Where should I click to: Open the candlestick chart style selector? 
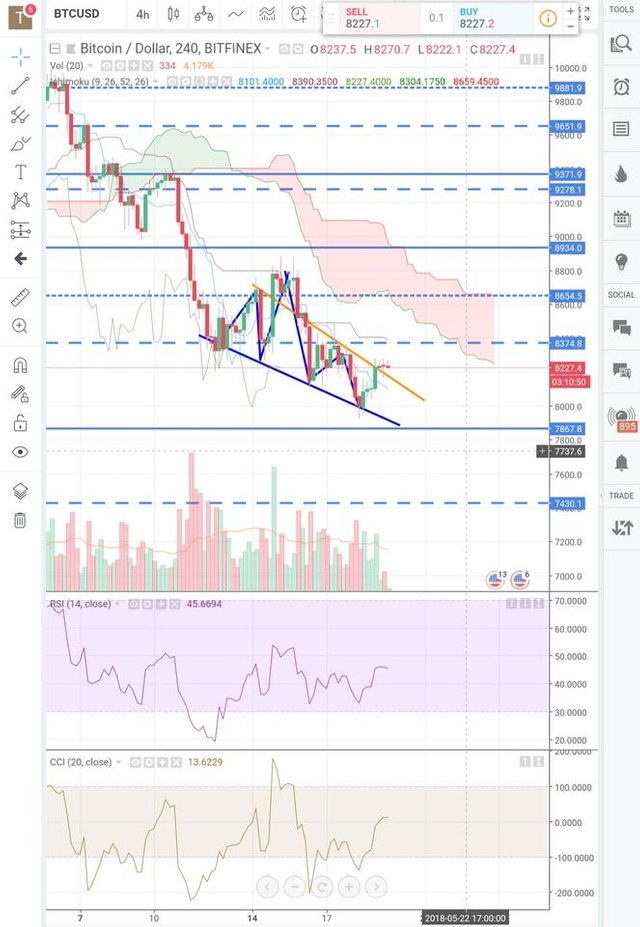point(173,14)
